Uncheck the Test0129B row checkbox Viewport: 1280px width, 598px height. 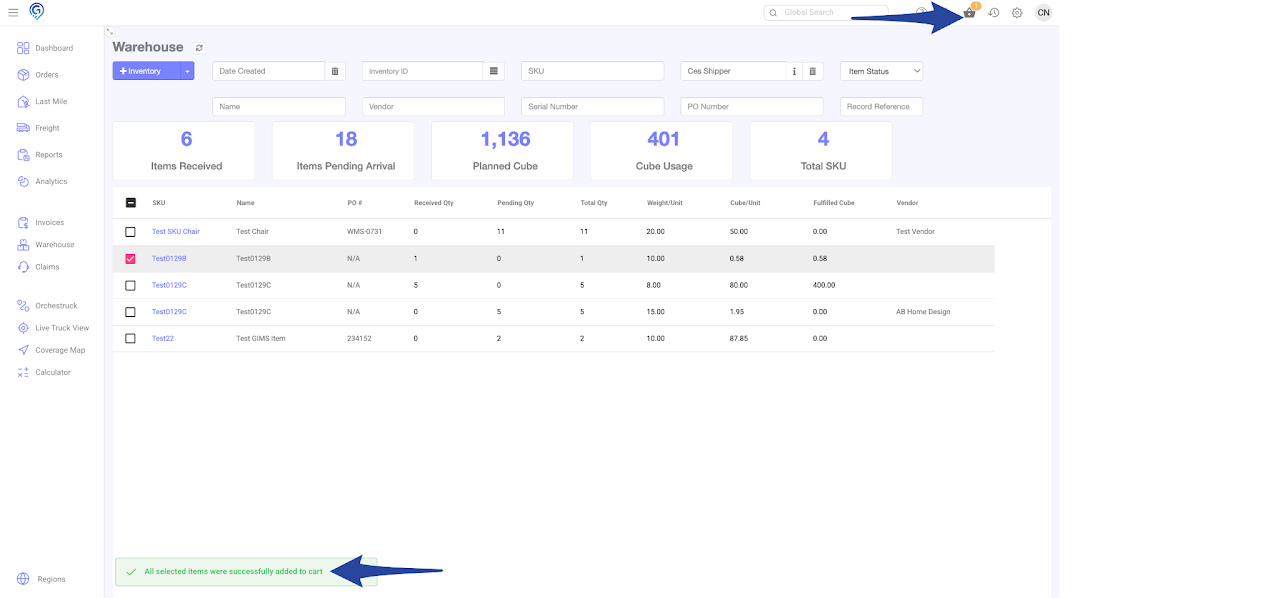[x=130, y=258]
